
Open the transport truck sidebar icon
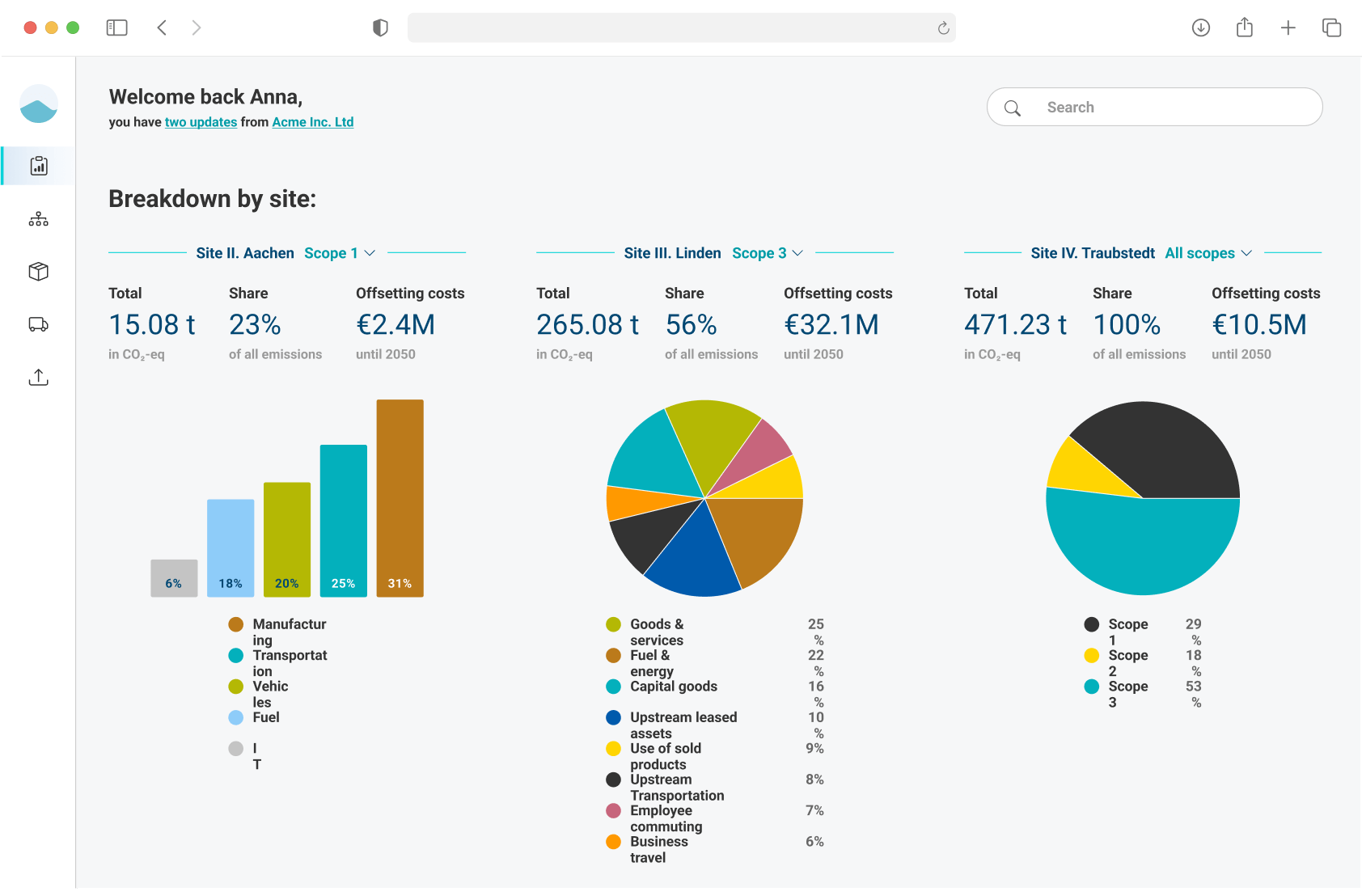click(x=39, y=324)
